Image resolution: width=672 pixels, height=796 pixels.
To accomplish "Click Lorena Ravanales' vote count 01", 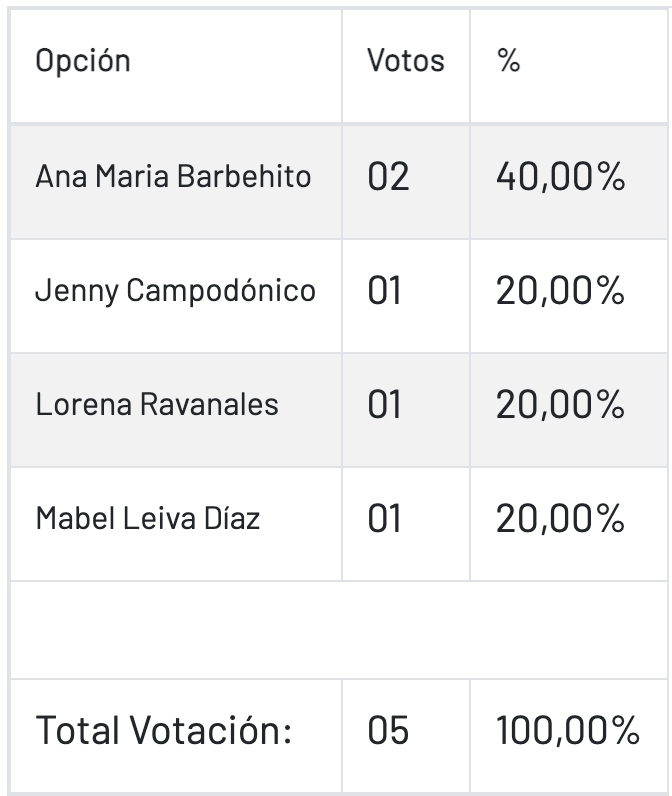I will click(406, 410).
